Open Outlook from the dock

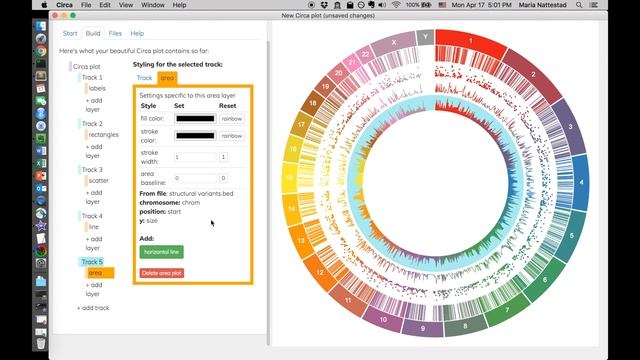(x=41, y=189)
